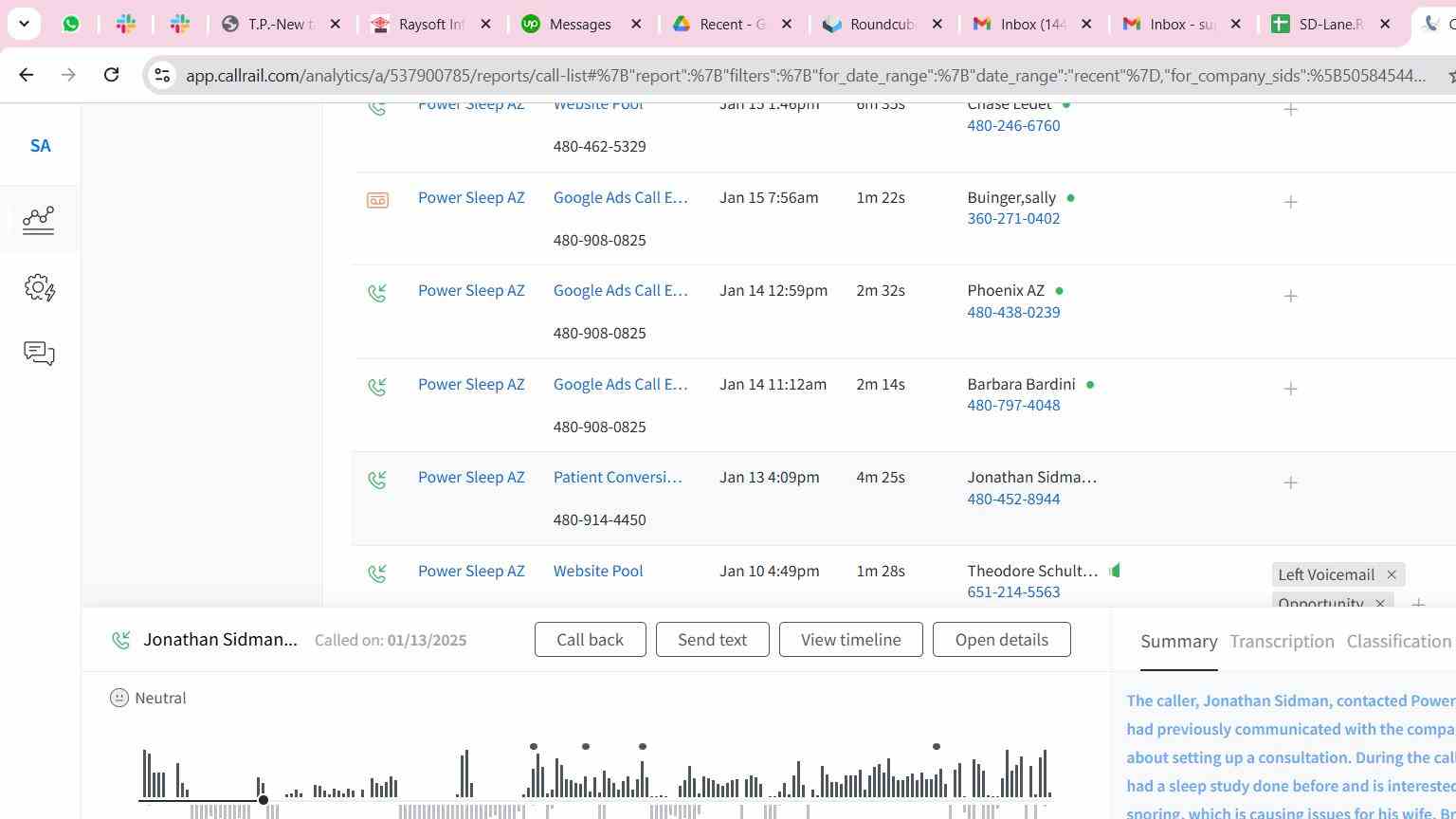Click the Call back button
This screenshot has height=819, width=1456.
tap(590, 640)
